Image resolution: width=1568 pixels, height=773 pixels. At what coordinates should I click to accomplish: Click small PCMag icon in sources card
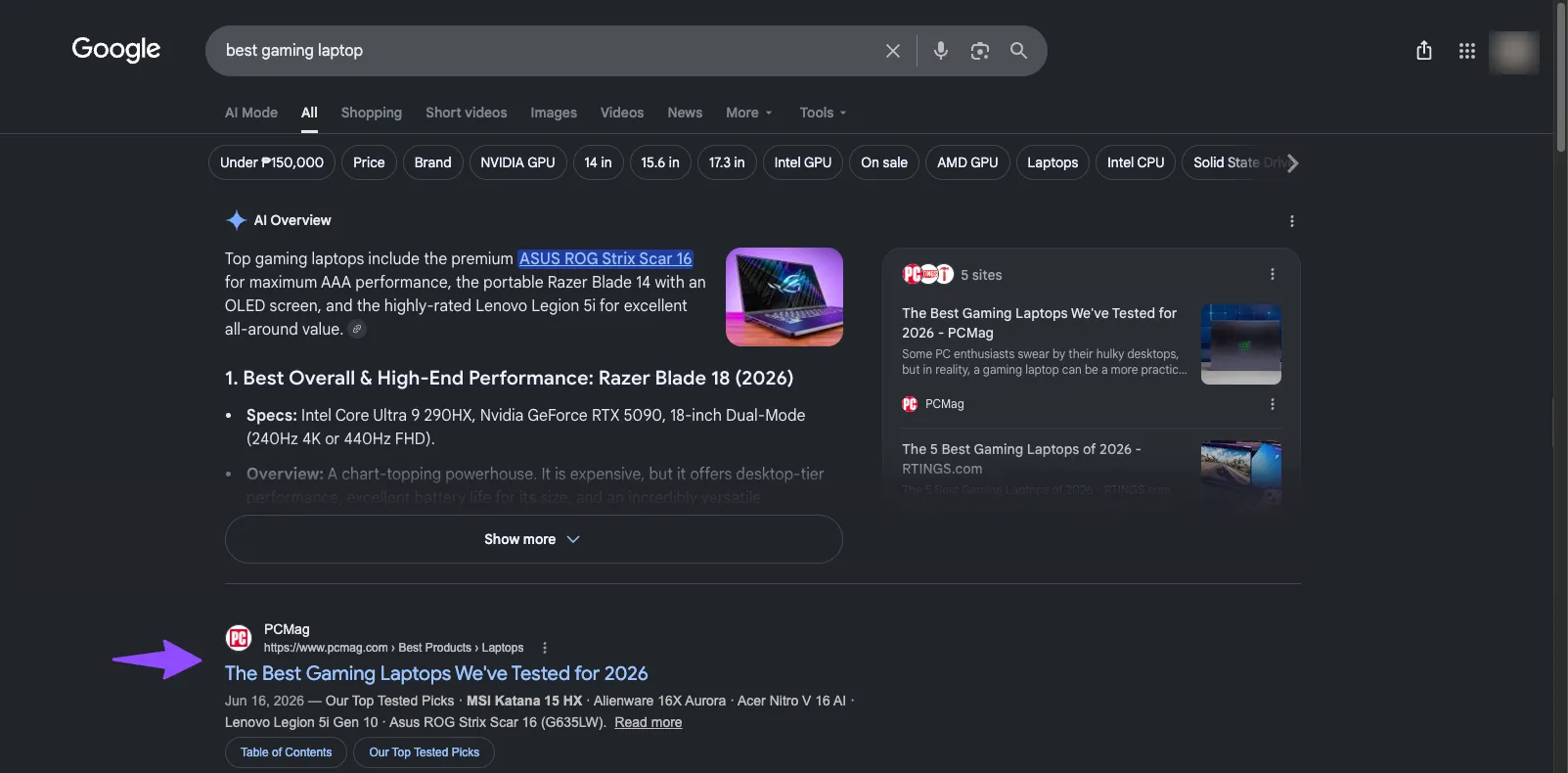(910, 404)
